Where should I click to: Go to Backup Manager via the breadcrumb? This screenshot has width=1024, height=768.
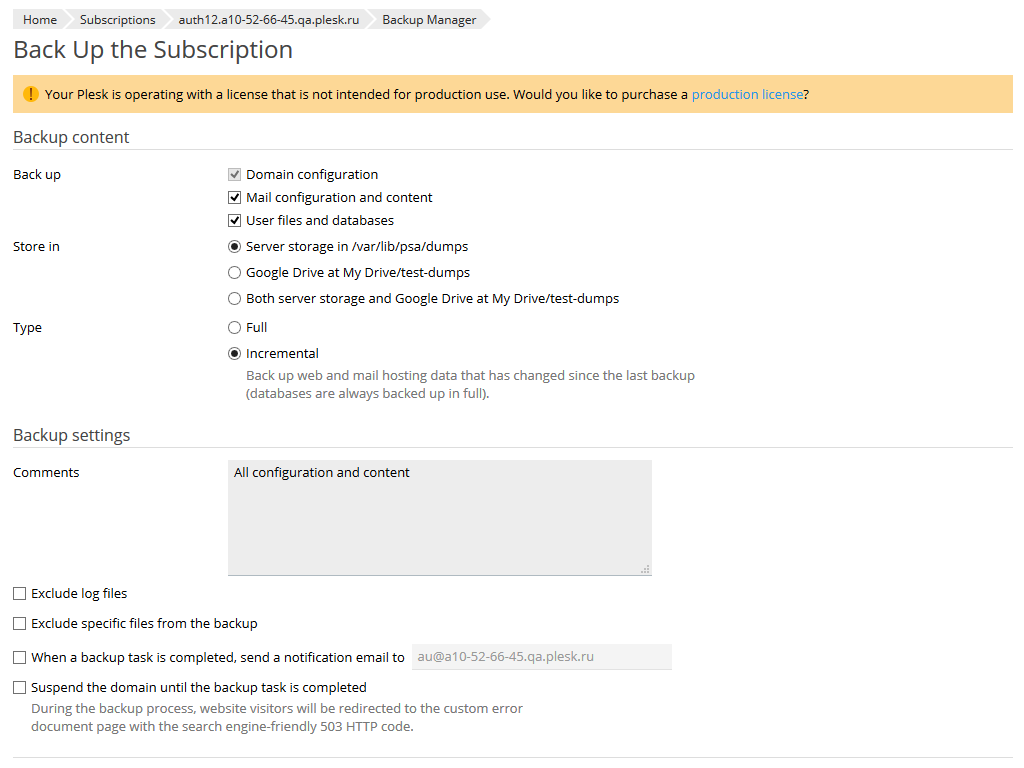[427, 19]
